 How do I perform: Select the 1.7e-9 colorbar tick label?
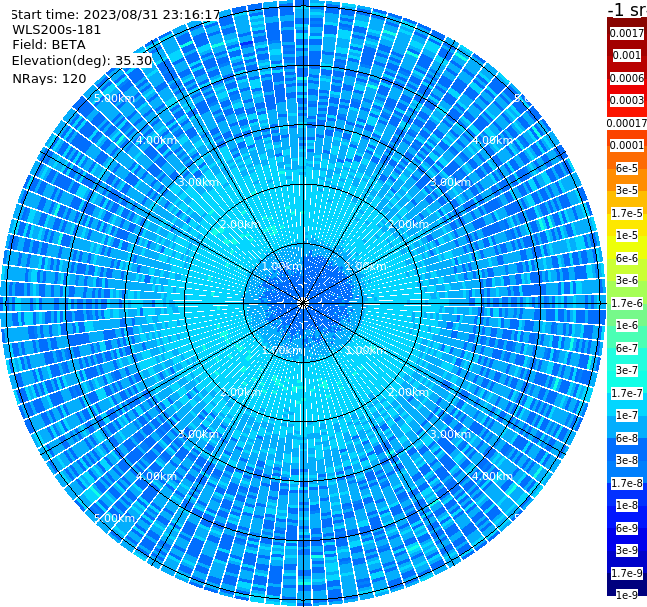pos(627,573)
